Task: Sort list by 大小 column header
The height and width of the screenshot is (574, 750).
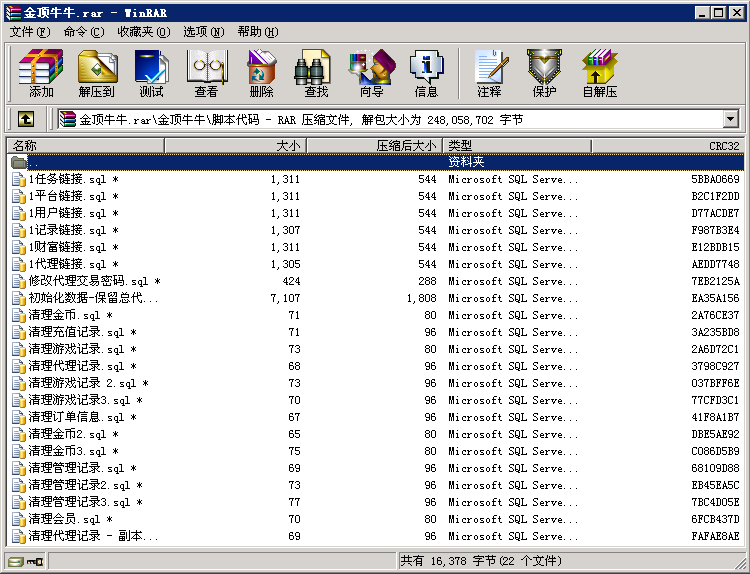Action: (x=235, y=146)
